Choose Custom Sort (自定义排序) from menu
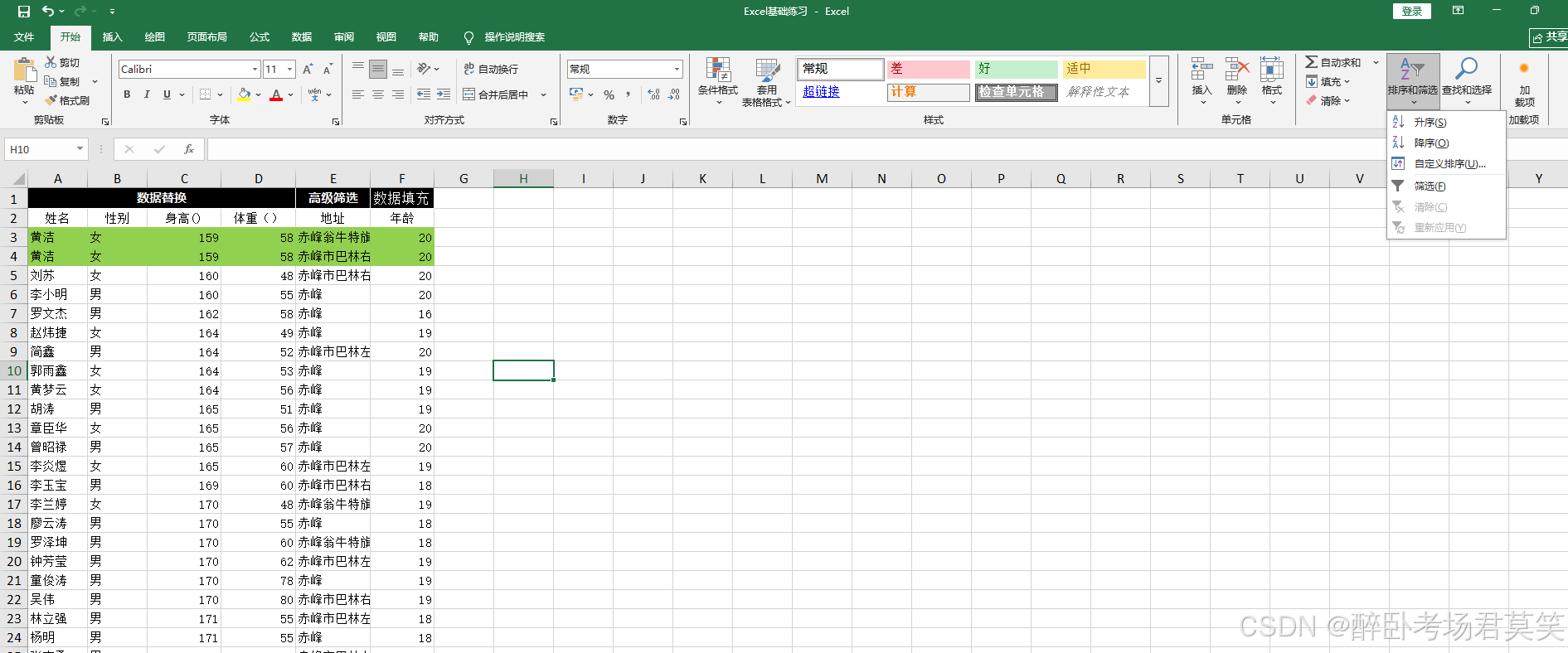Viewport: 1568px width, 653px height. pos(1445,163)
